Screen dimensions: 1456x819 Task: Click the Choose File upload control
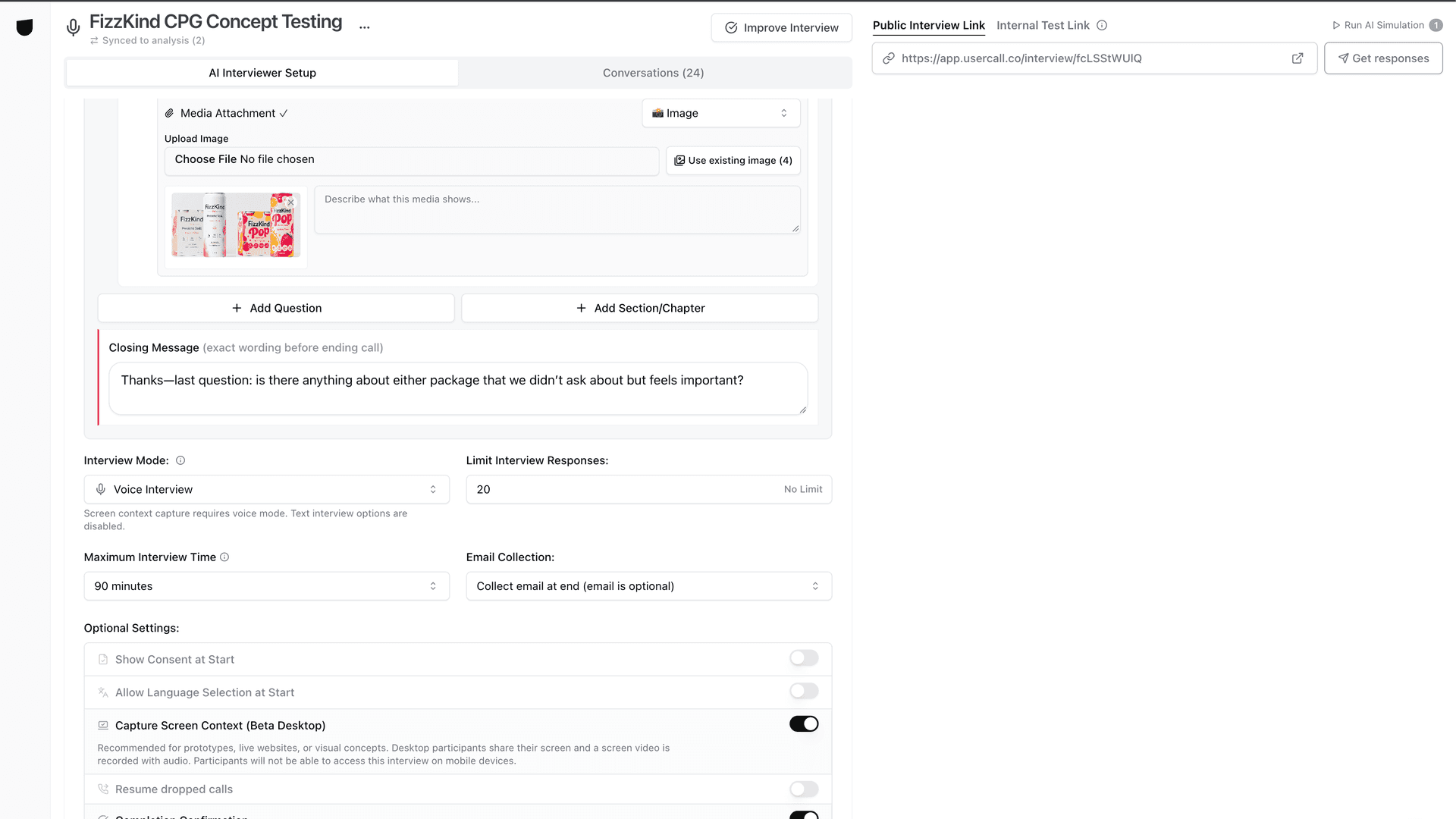point(412,160)
